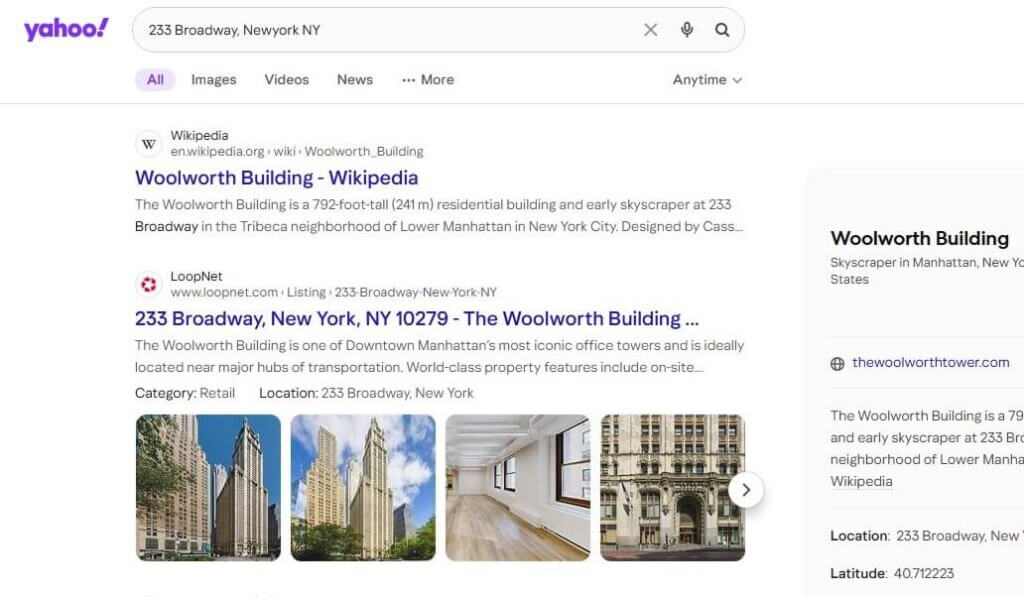The width and height of the screenshot is (1024, 597).
Task: Click the LoopNet favicon icon
Action: pyautogui.click(x=148, y=284)
